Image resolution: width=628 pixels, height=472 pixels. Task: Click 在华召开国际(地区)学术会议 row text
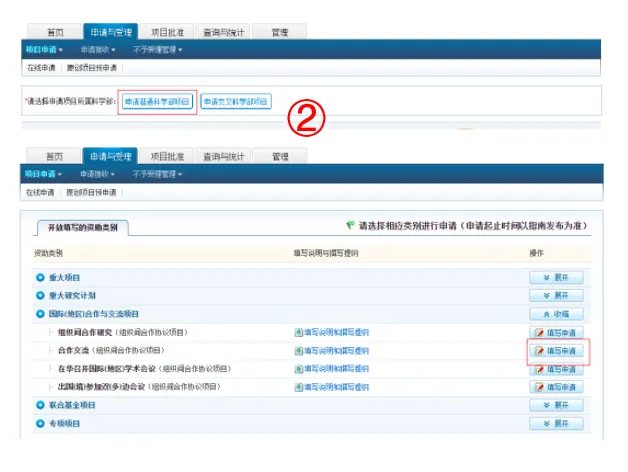144,369
